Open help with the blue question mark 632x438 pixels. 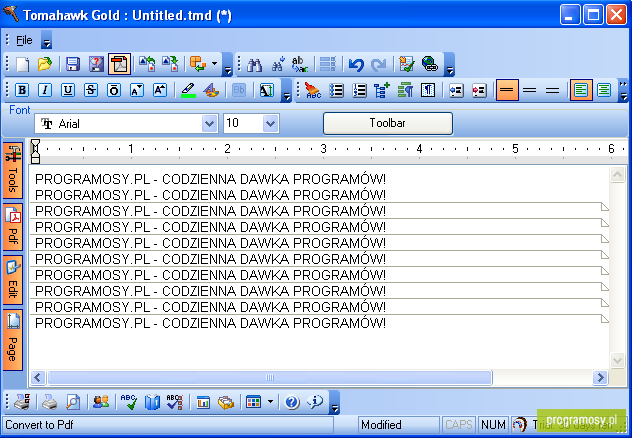[x=292, y=402]
